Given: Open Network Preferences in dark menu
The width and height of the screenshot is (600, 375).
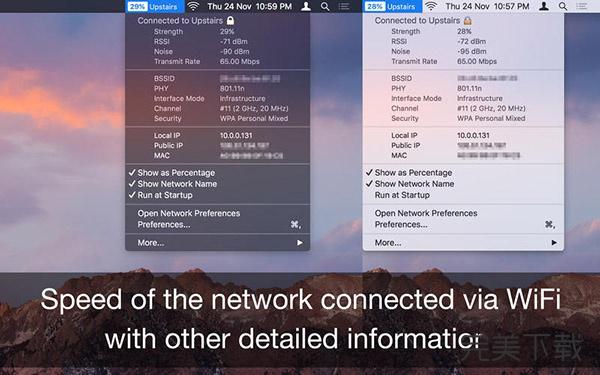Looking at the screenshot, I should (217, 213).
